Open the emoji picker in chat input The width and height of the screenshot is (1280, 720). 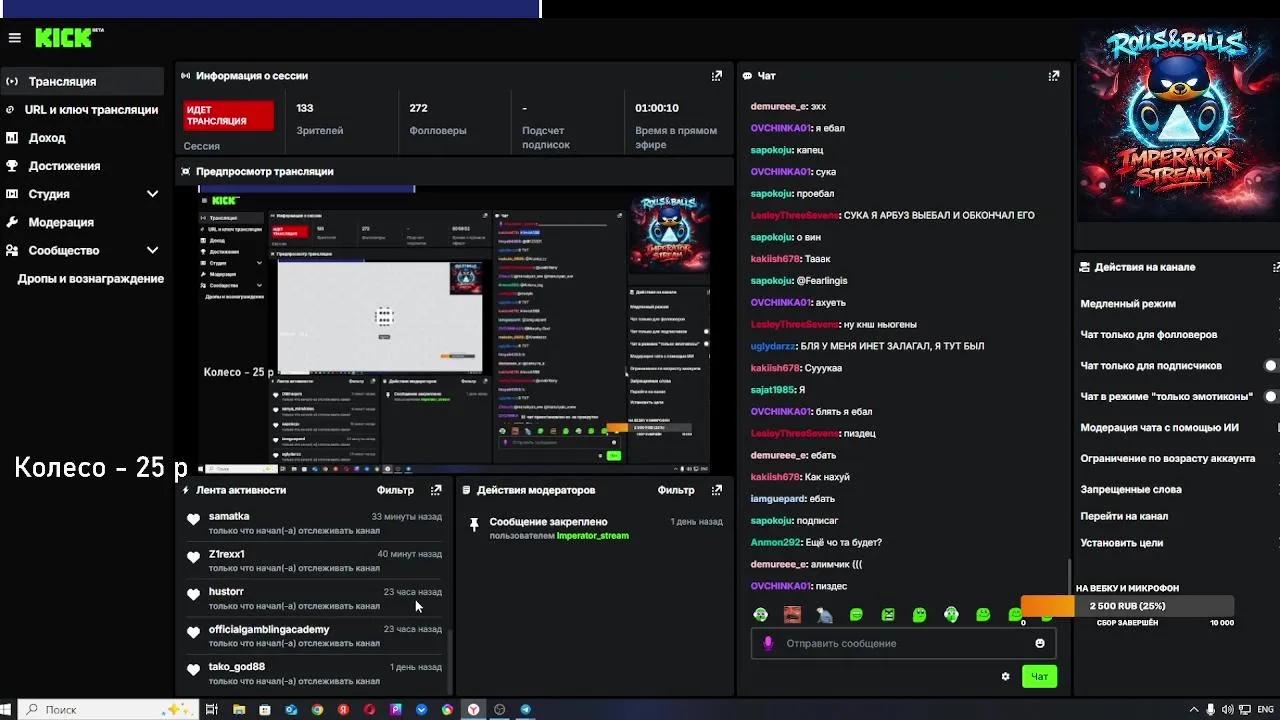(x=1040, y=643)
